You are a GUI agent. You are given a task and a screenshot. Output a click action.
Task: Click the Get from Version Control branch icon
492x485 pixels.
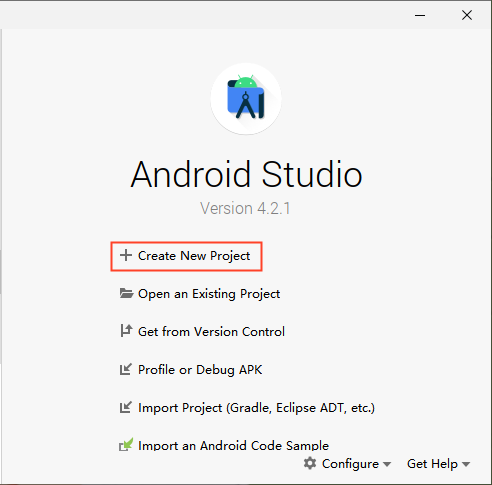126,331
